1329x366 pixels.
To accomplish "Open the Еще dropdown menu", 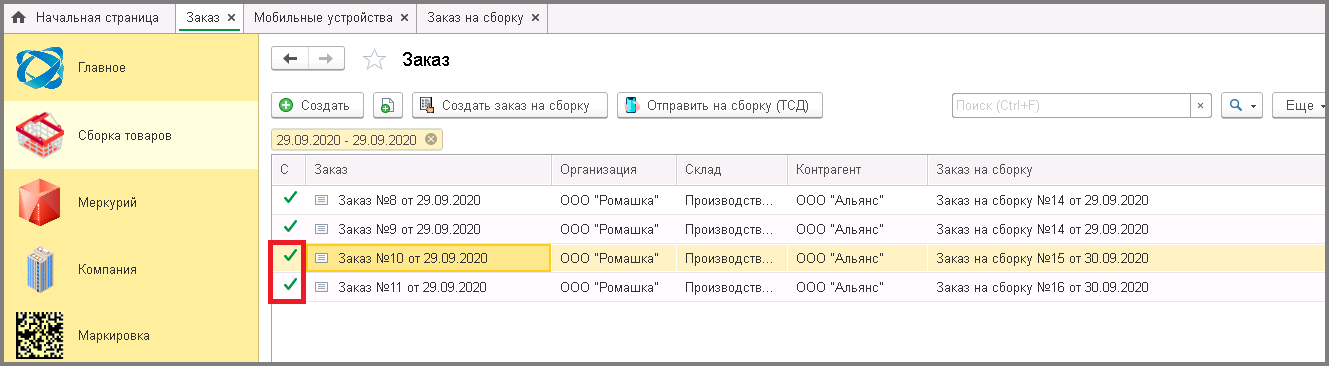I will (x=1298, y=105).
